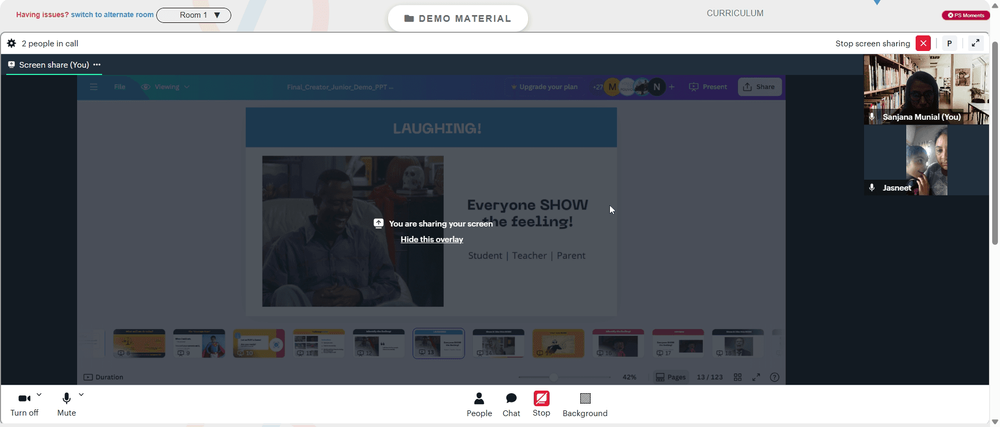This screenshot has width=1000, height=427.
Task: Open the Room 1 dropdown
Action: (x=194, y=15)
